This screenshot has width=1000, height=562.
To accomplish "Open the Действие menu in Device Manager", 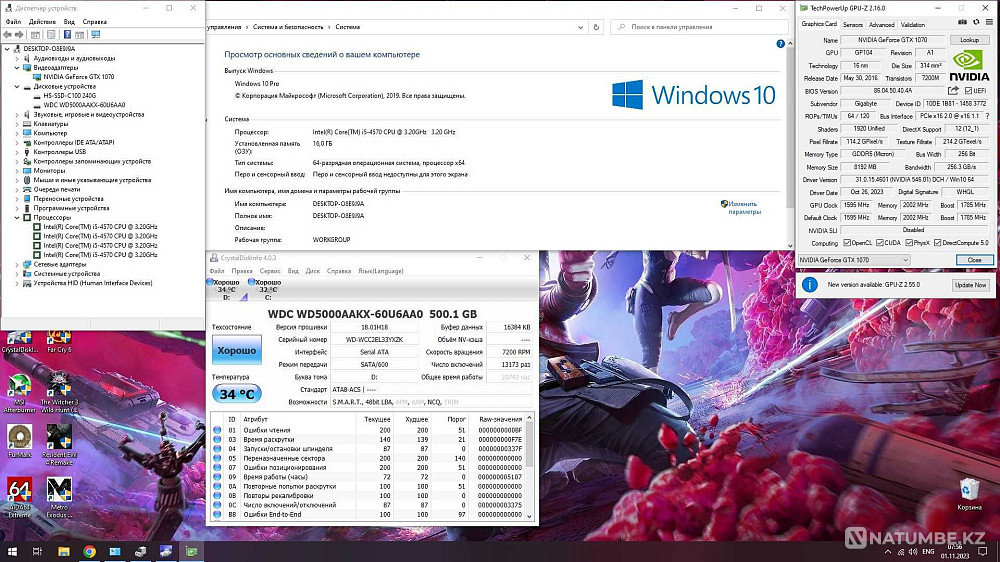I will coord(43,22).
